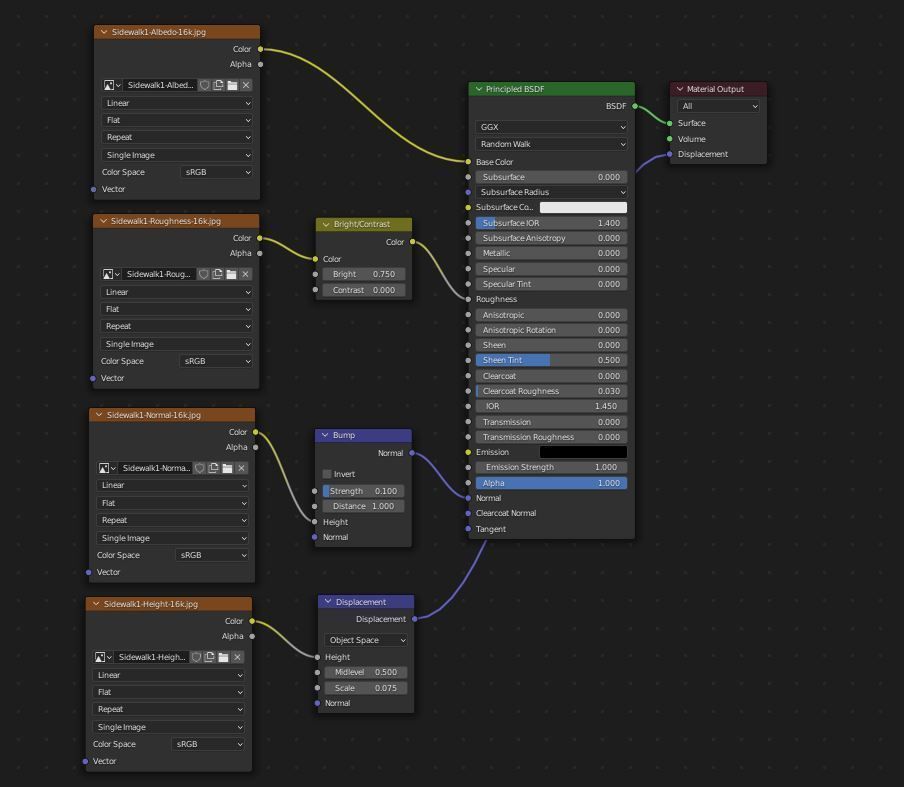Open image folder icon on Height node

pos(223,657)
